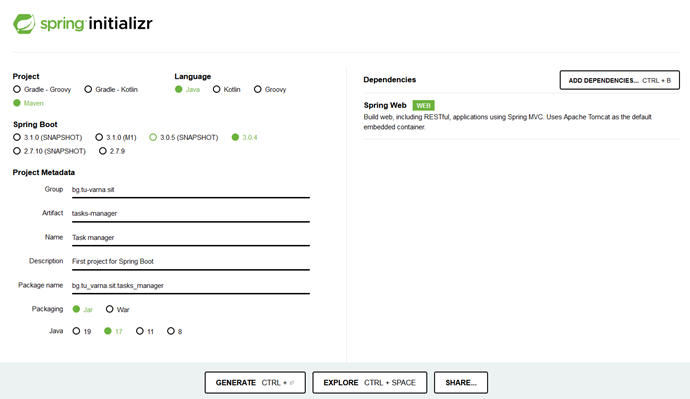Choose Groovy as the language

pyautogui.click(x=270, y=89)
